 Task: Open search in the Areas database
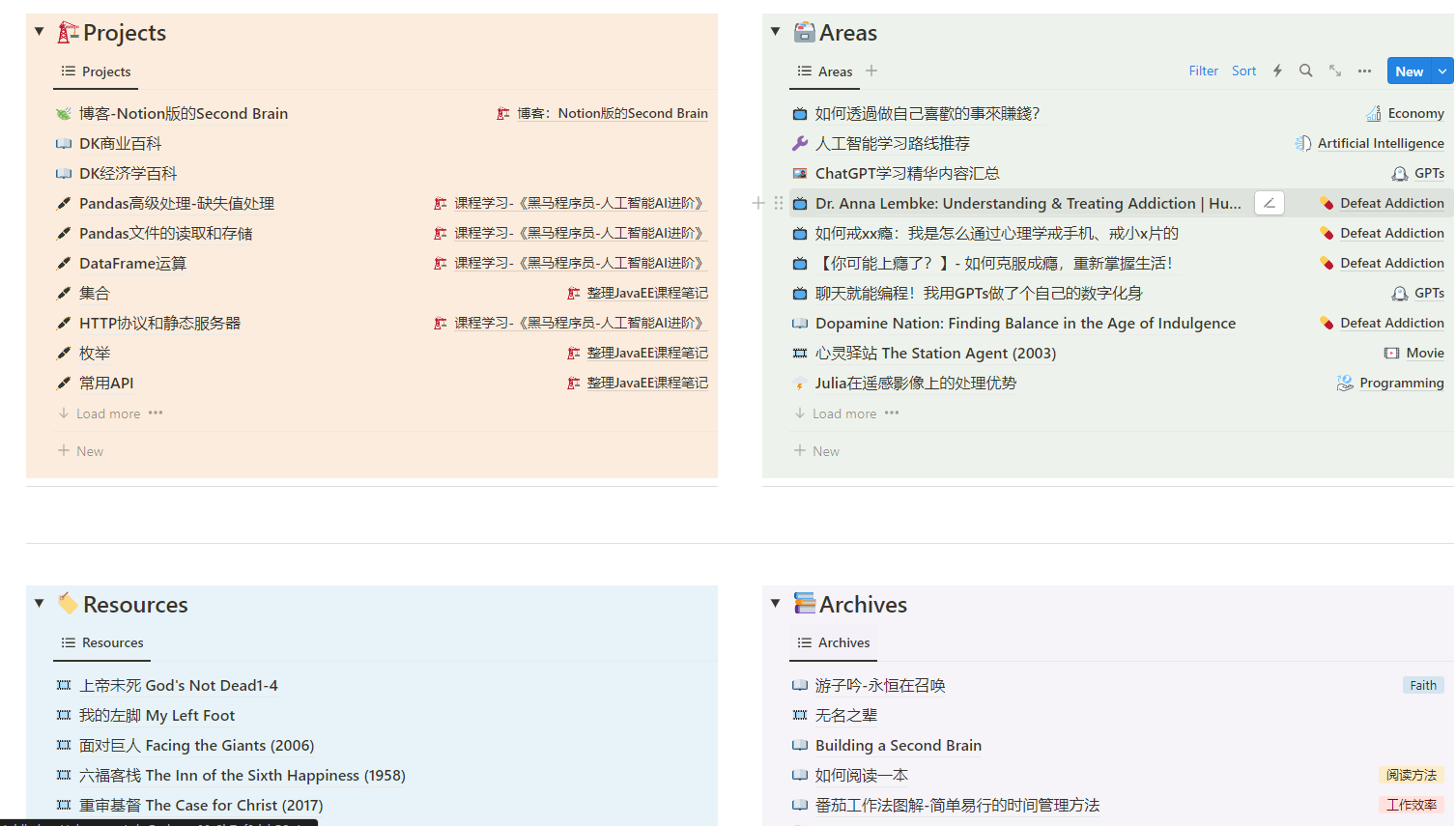pyautogui.click(x=1305, y=71)
